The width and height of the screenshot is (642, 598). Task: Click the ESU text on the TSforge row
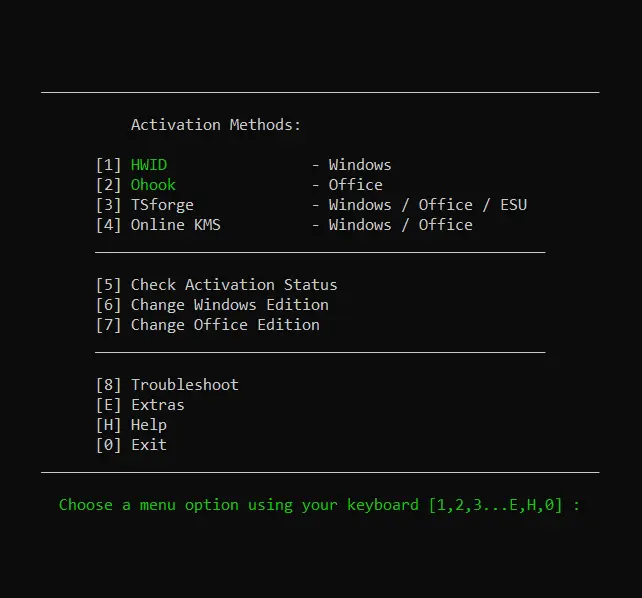[513, 205]
